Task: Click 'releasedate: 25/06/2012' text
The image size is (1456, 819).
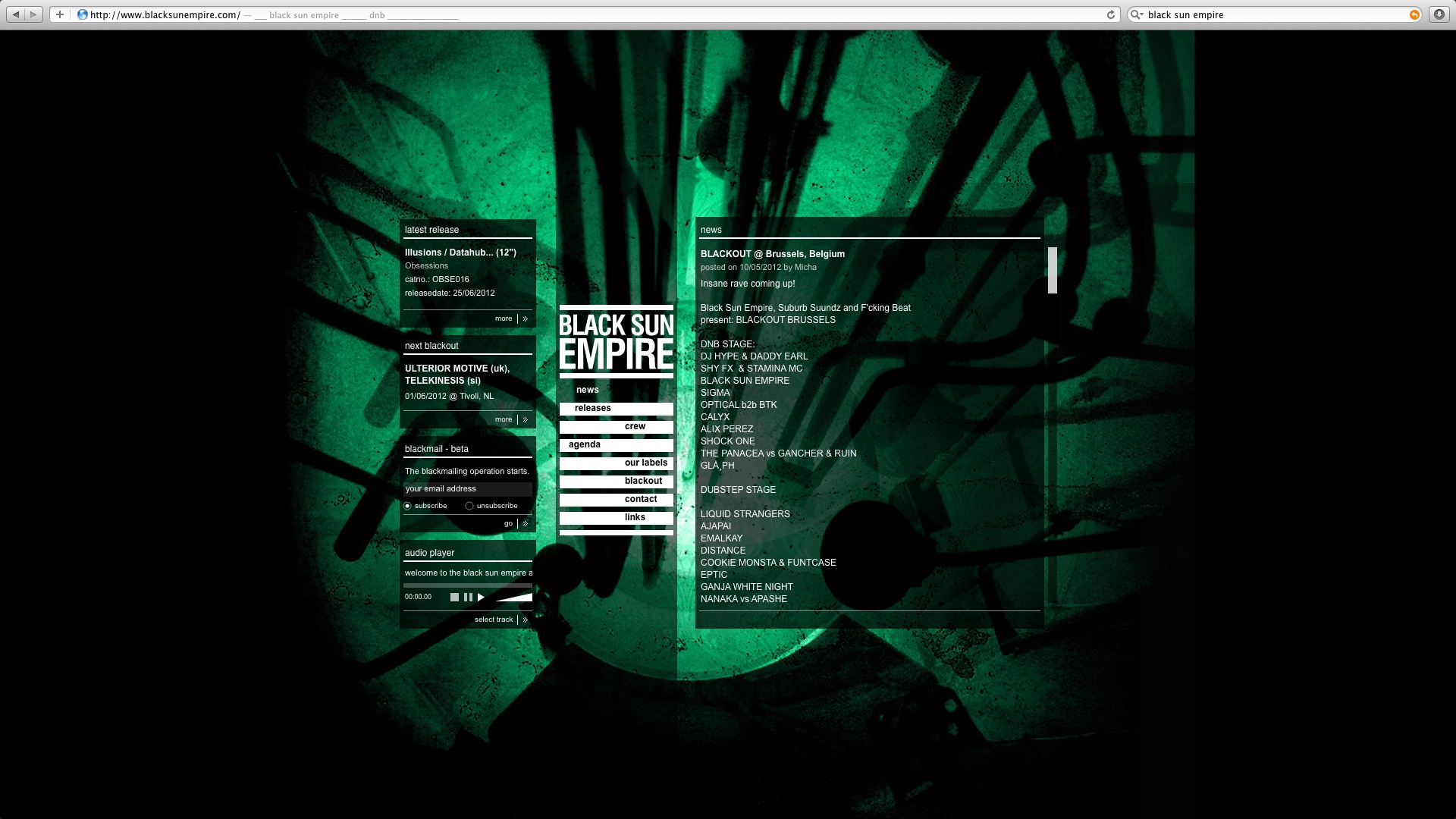Action: click(x=450, y=293)
